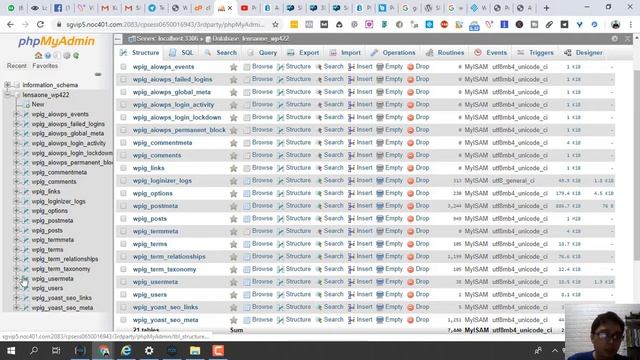Click the Browse icon for wpig_loginizer_logs

(247, 181)
